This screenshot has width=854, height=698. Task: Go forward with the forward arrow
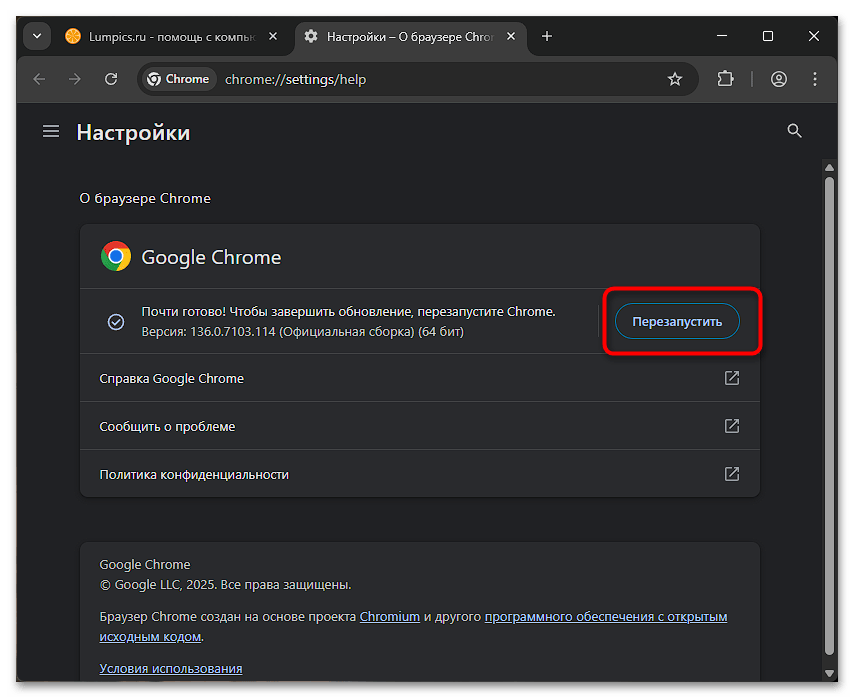75,79
